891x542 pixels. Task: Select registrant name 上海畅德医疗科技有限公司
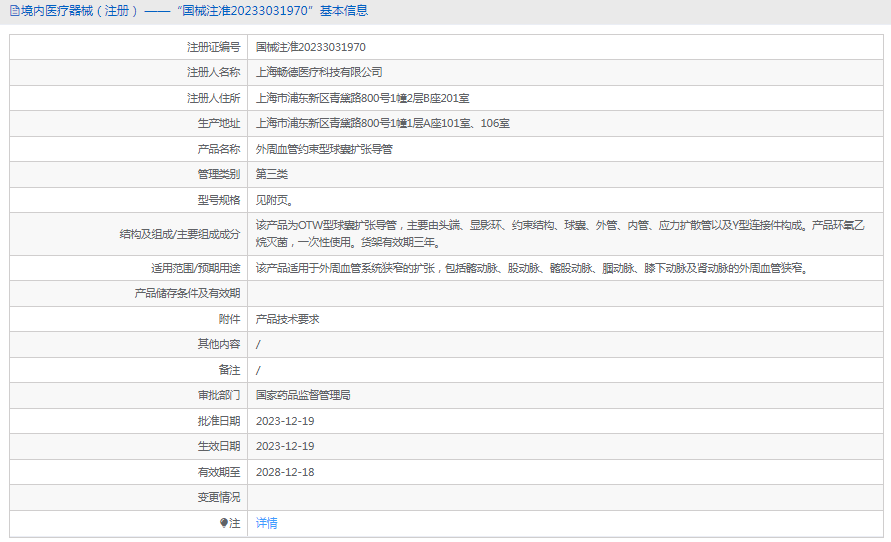pyautogui.click(x=319, y=72)
